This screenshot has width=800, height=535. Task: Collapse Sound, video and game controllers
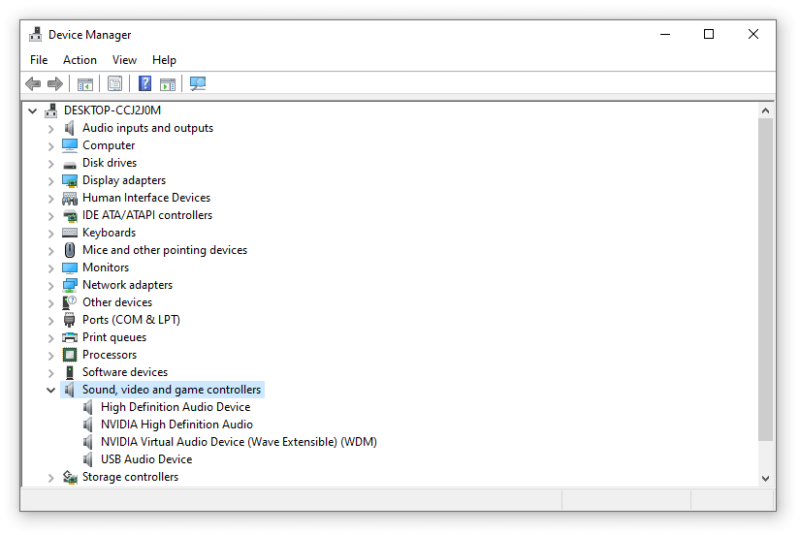point(51,390)
